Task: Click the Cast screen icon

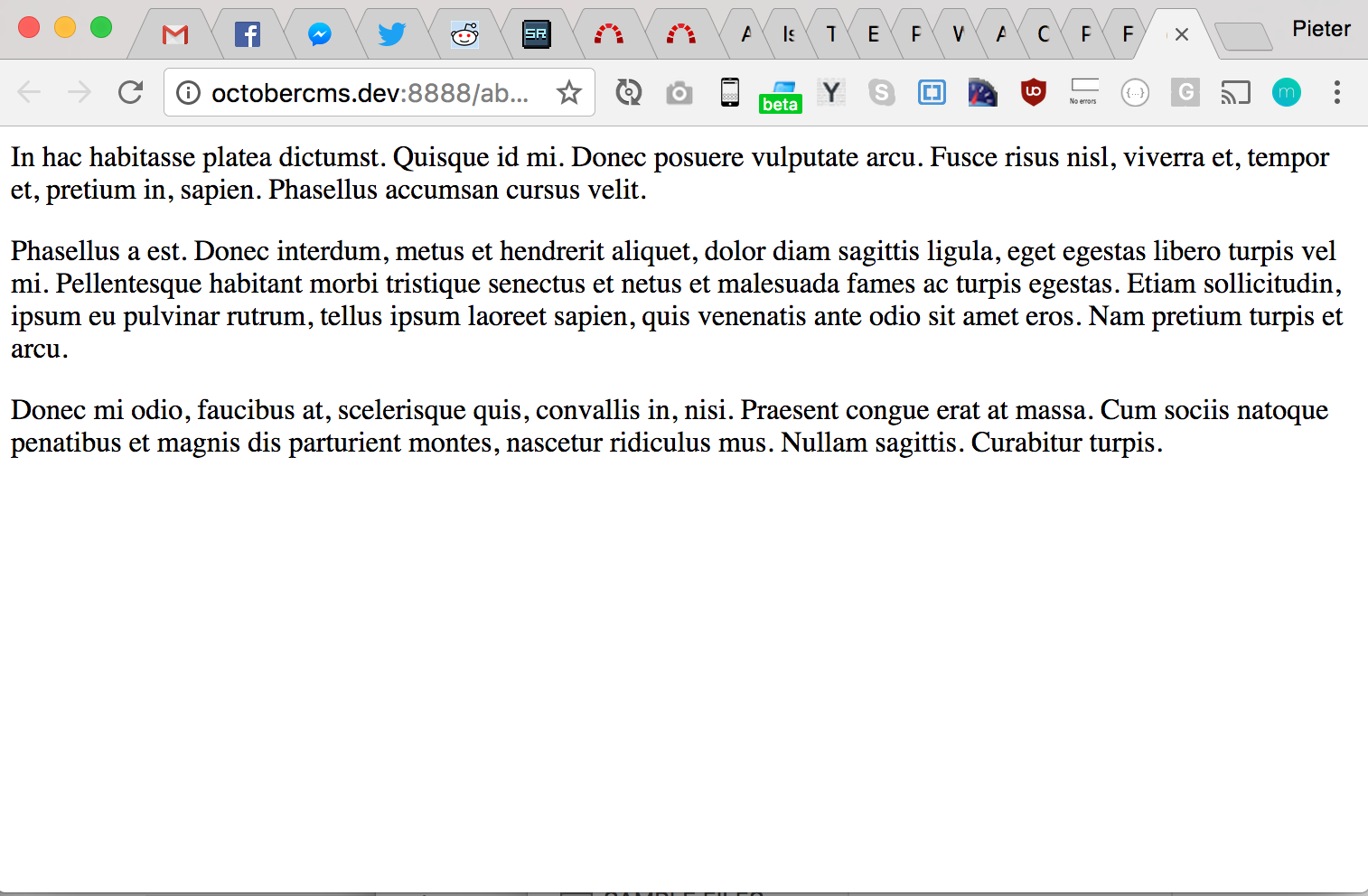Action: click(1236, 92)
